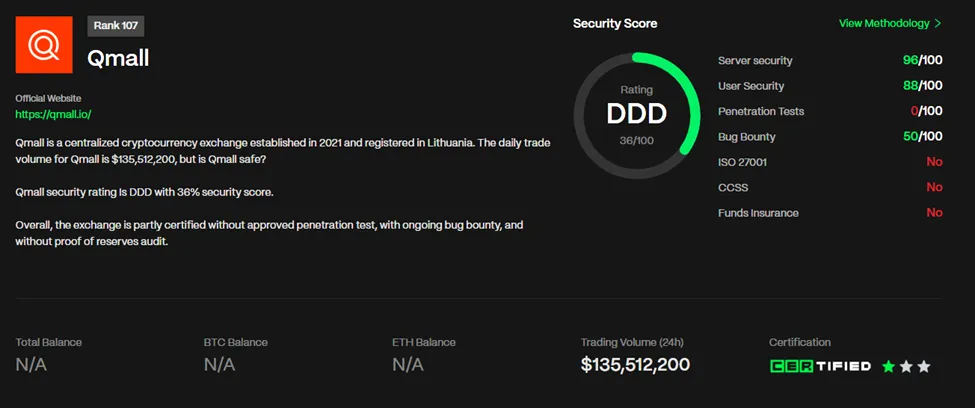Image resolution: width=975 pixels, height=408 pixels.
Task: Click the Rank 107 badge
Action: [116, 26]
